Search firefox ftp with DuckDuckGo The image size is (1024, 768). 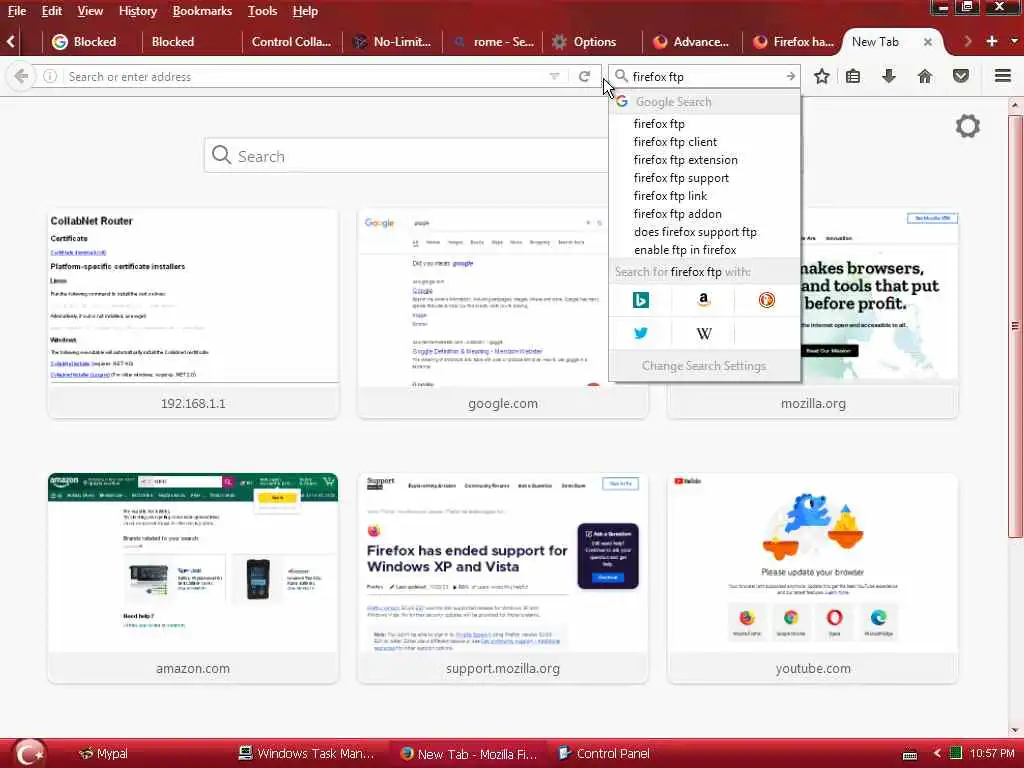click(x=767, y=300)
